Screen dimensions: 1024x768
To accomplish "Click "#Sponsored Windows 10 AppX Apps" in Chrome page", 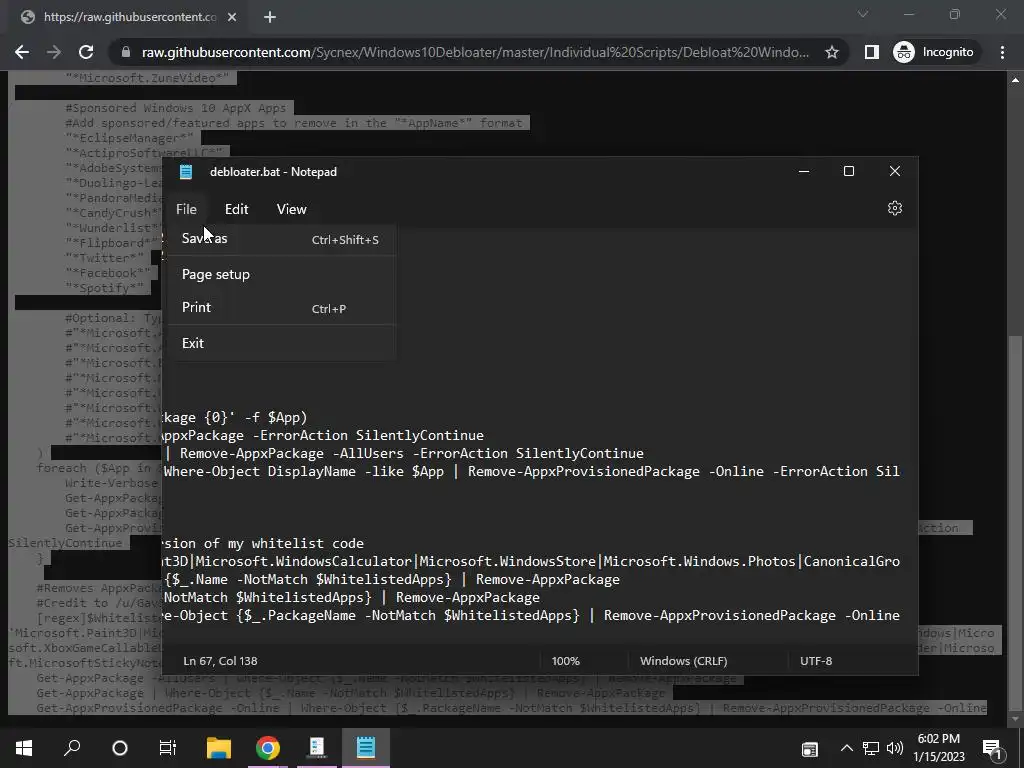I will click(x=176, y=108).
